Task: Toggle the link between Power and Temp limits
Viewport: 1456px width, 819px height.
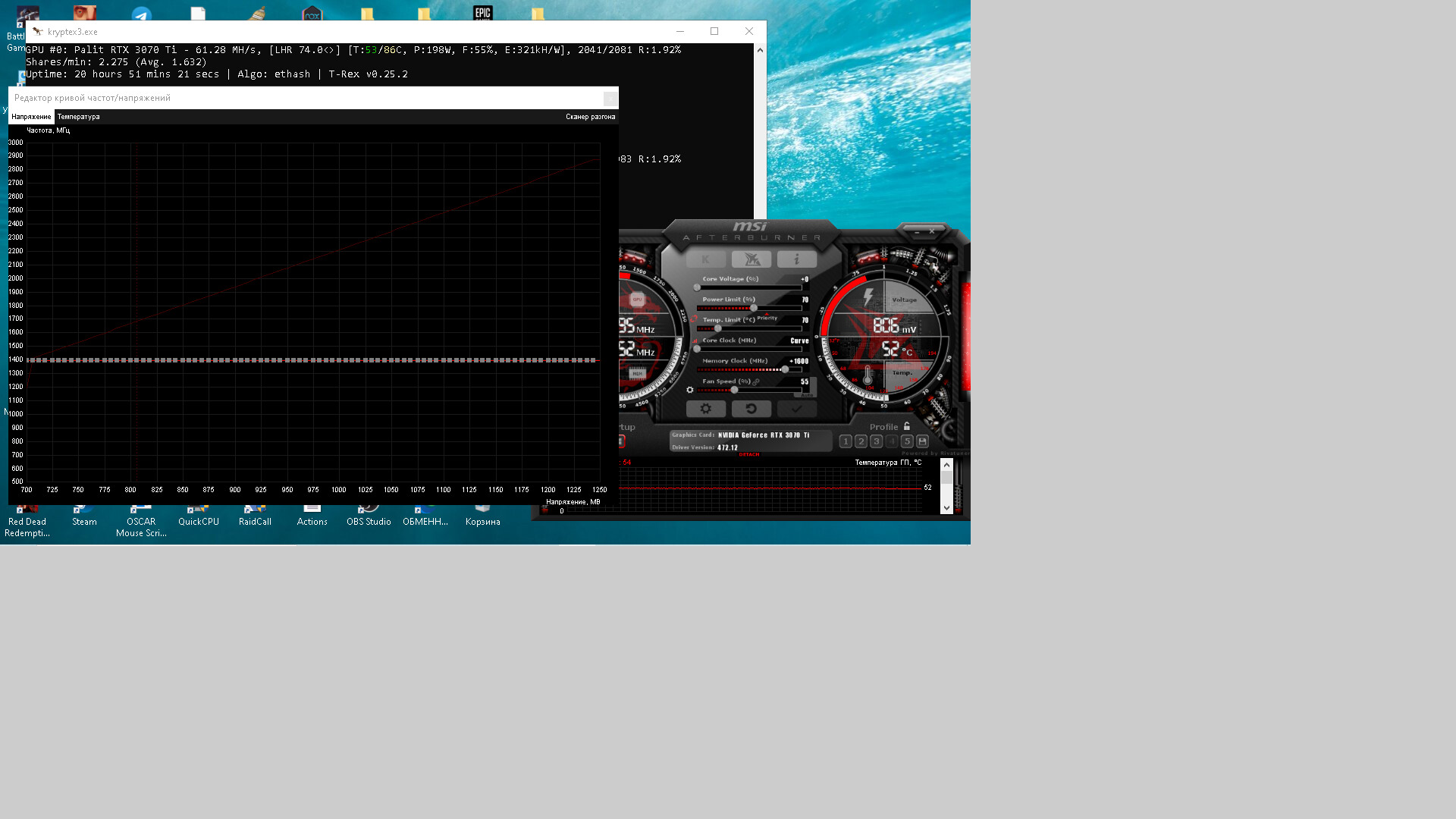Action: (694, 319)
